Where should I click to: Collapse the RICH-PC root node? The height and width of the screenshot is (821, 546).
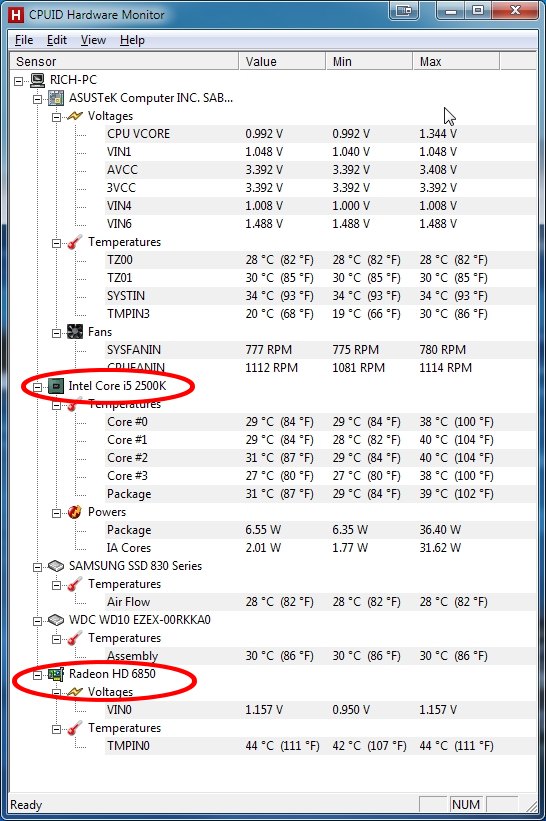click(x=19, y=81)
